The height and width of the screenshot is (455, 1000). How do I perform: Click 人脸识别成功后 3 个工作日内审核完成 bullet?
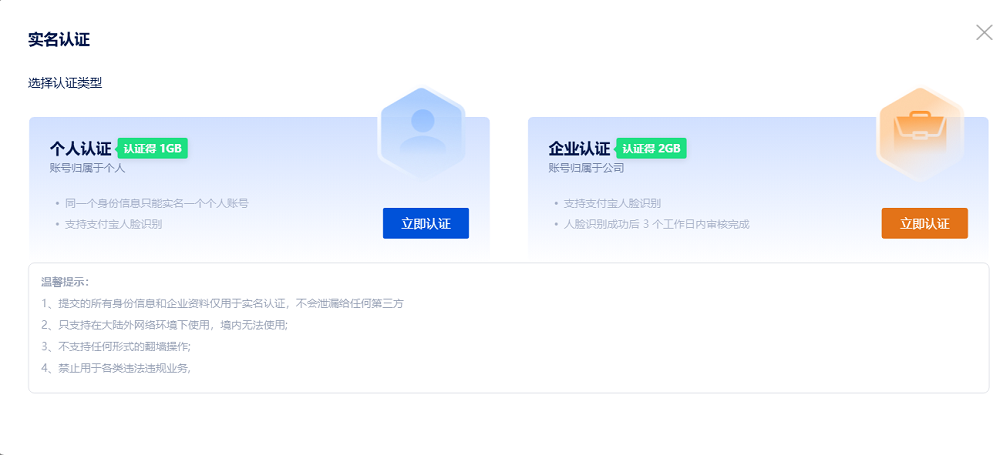(656, 224)
